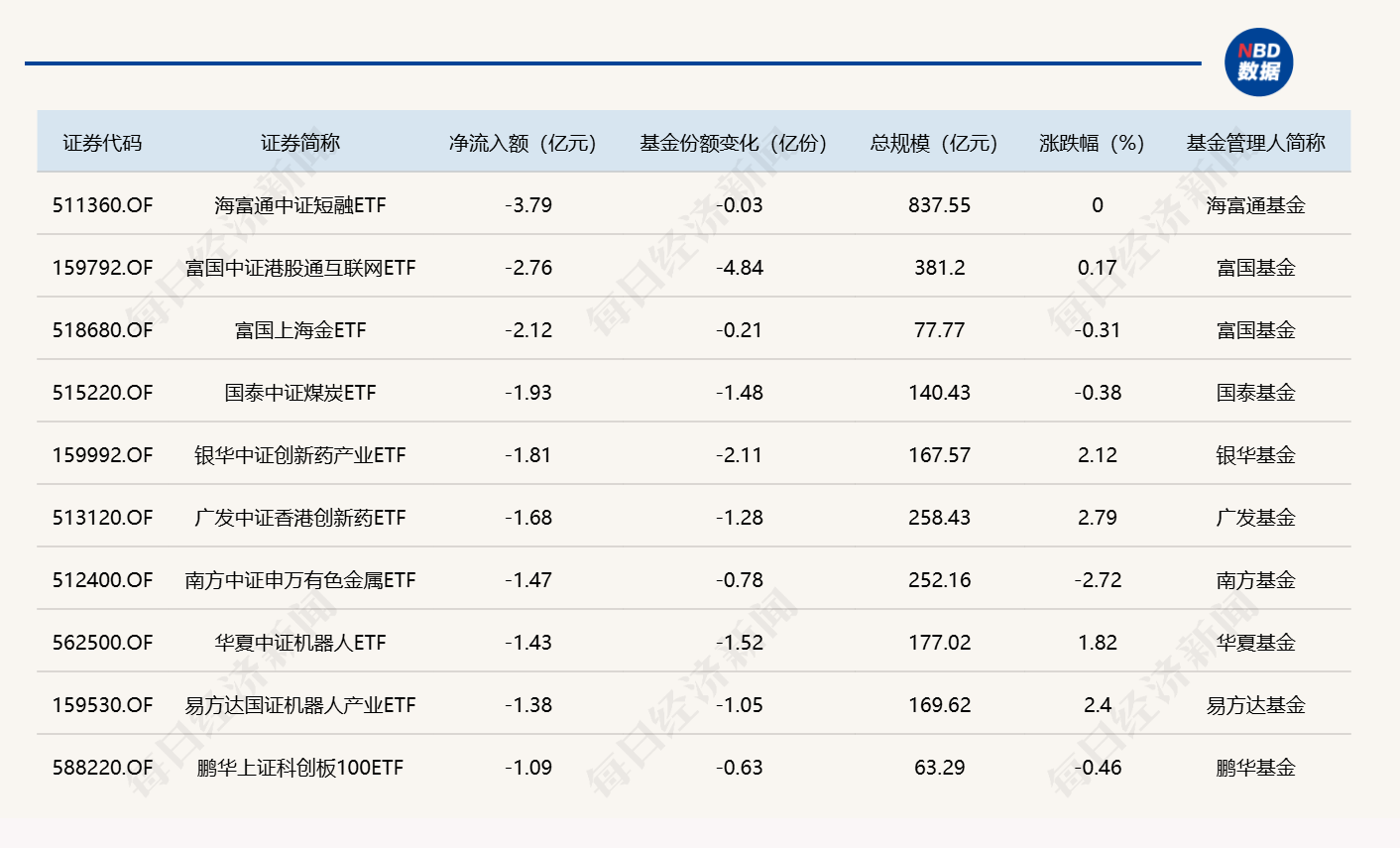Click the 基金管理人简称 column header
Viewport: 1400px width, 848px height.
click(x=1256, y=143)
